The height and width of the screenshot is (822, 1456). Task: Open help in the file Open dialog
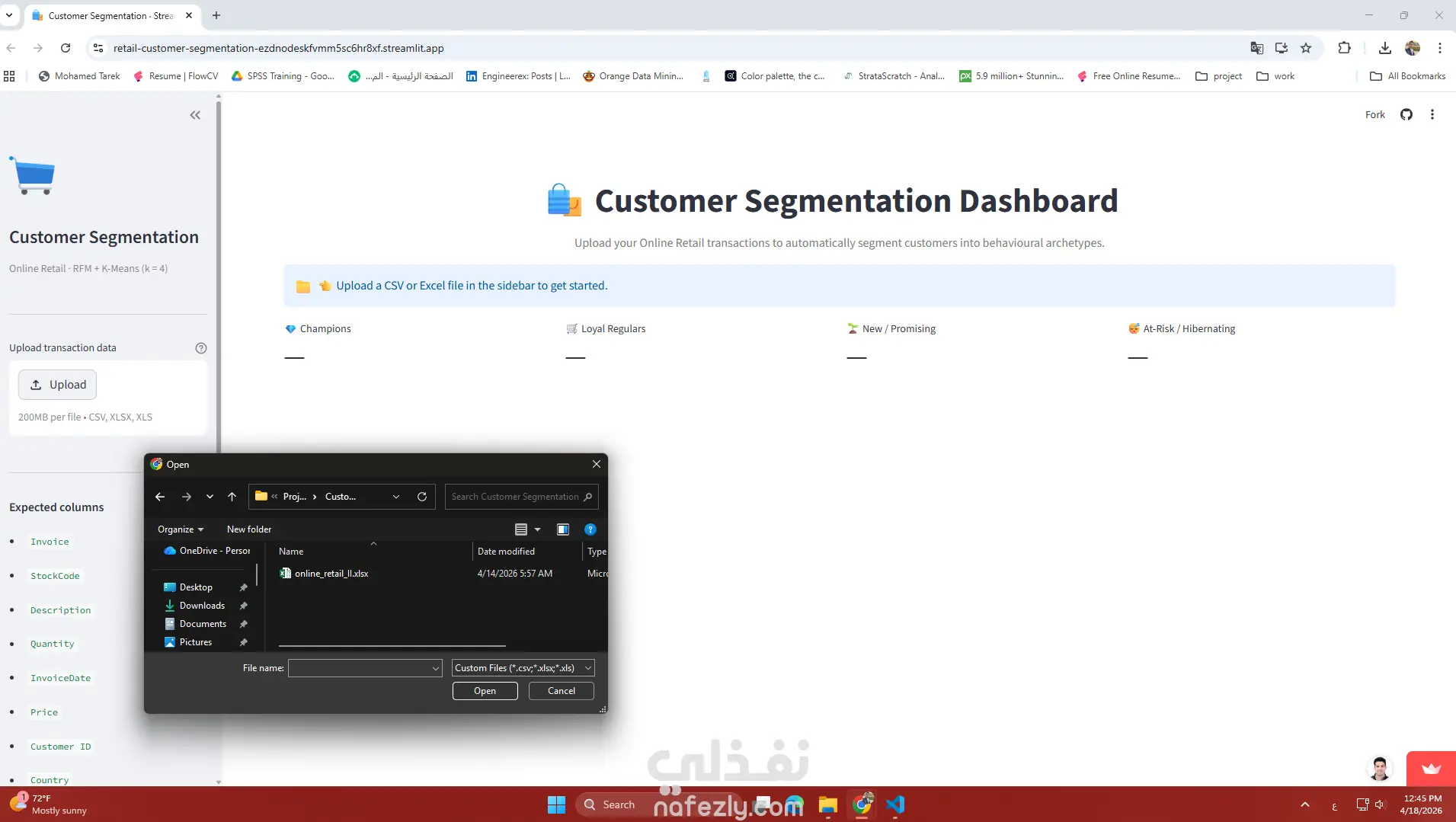(590, 529)
